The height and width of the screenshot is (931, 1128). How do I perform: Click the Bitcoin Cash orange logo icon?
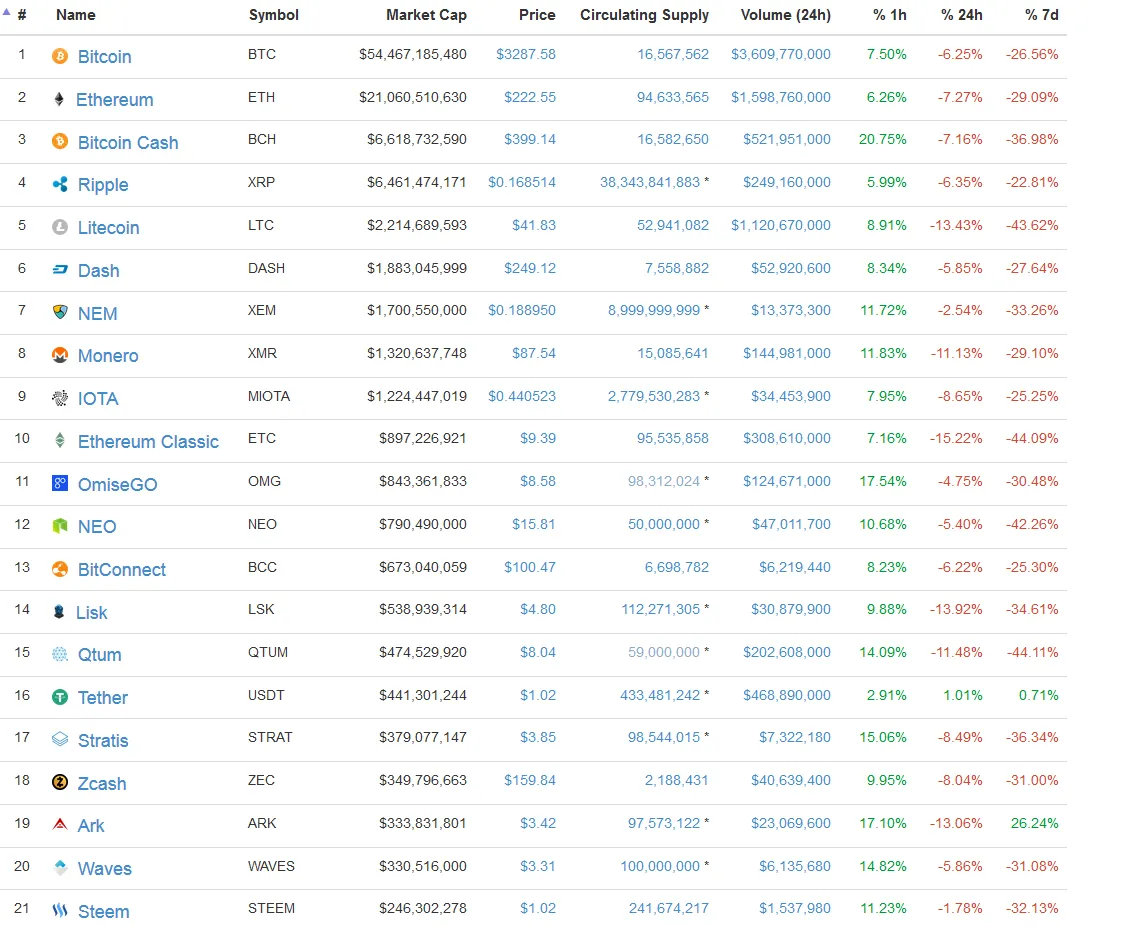60,142
